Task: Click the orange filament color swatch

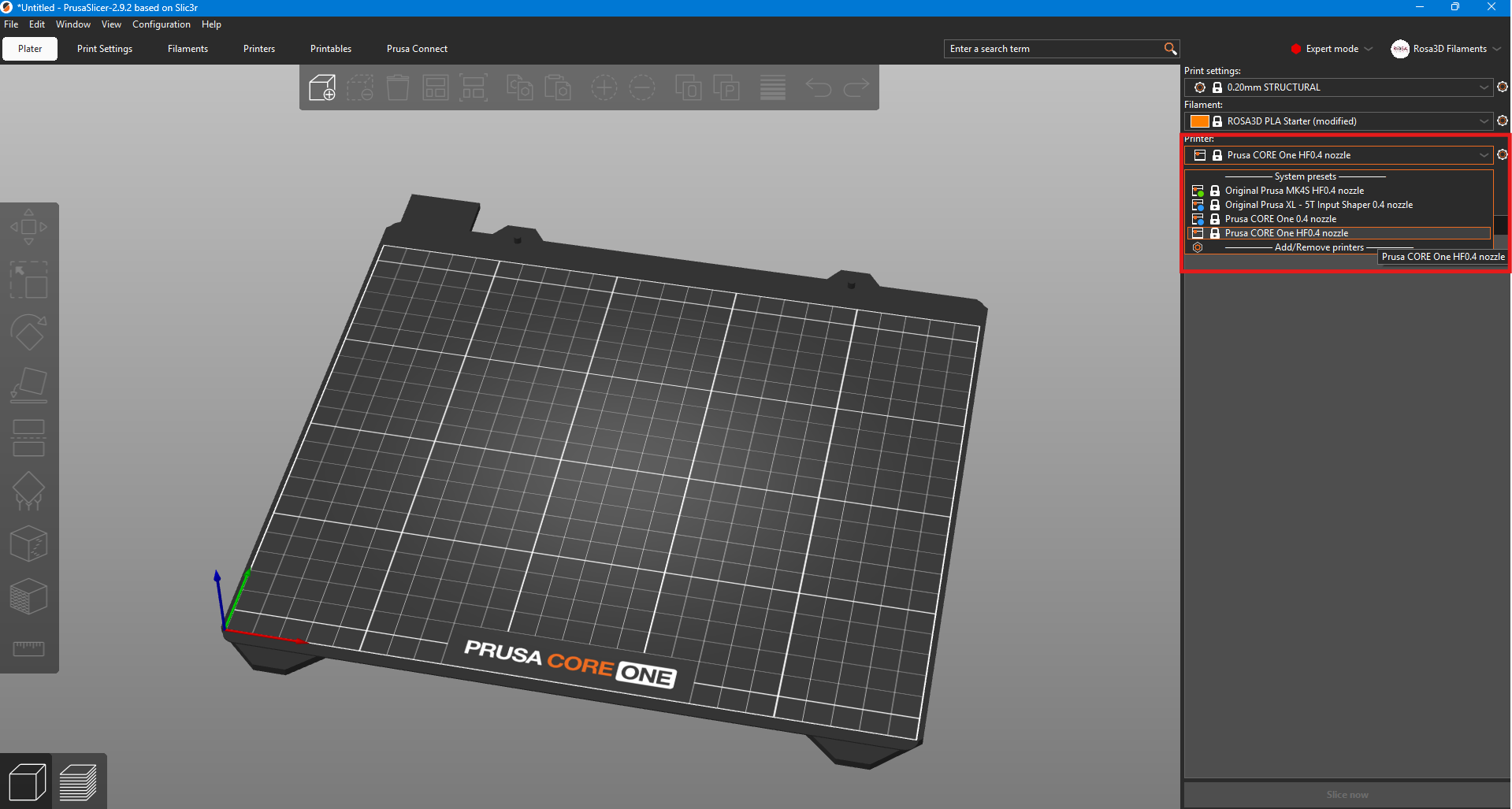Action: pos(1199,121)
